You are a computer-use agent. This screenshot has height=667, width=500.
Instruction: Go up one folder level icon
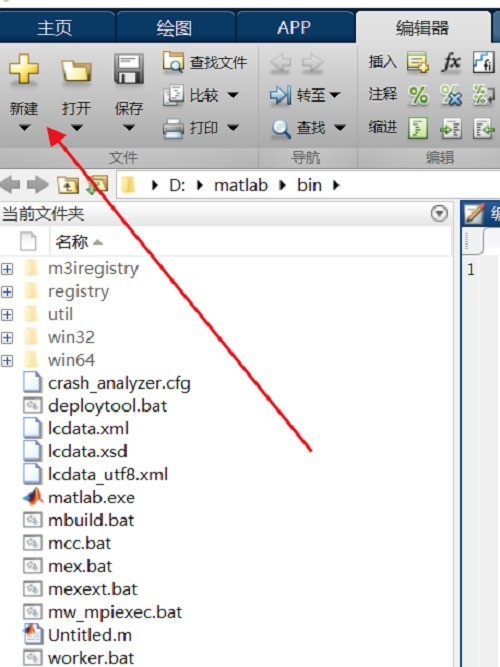(68, 185)
